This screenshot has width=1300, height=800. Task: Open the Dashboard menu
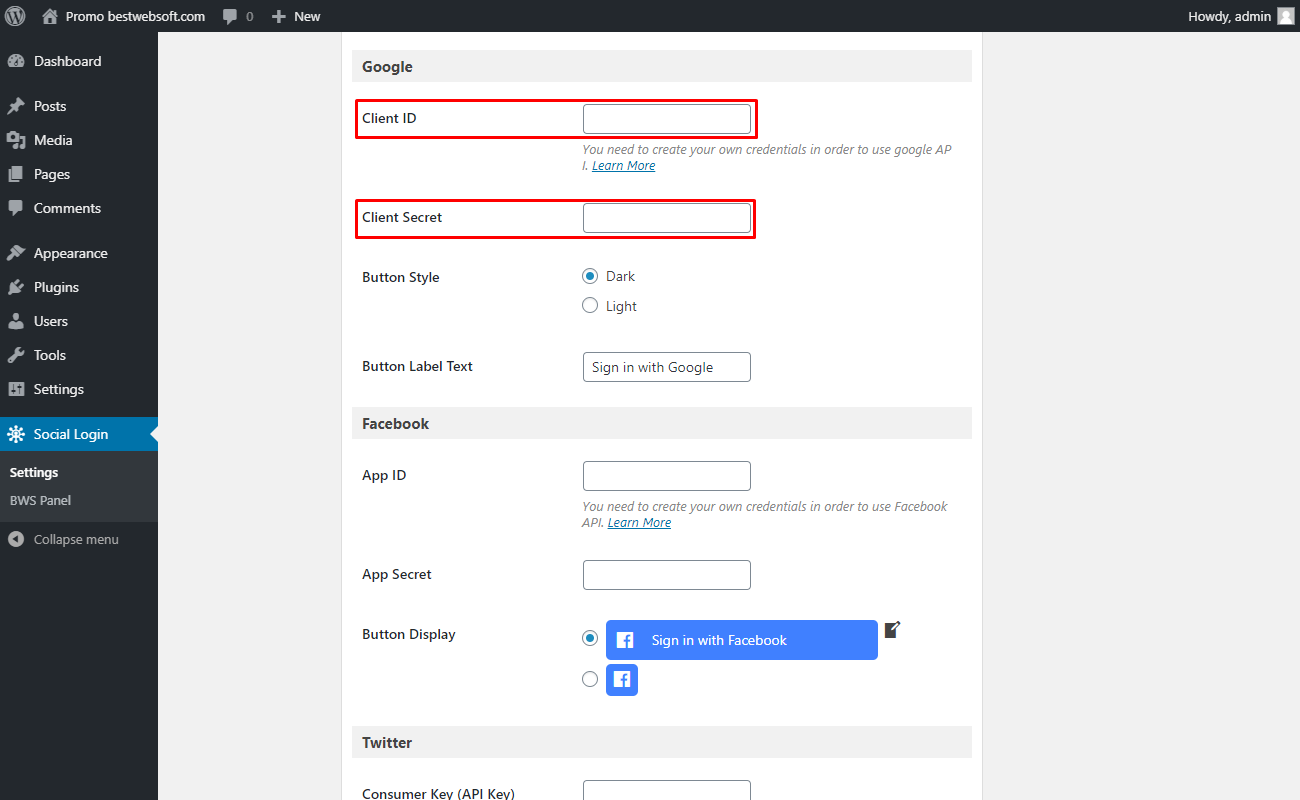pos(79,61)
